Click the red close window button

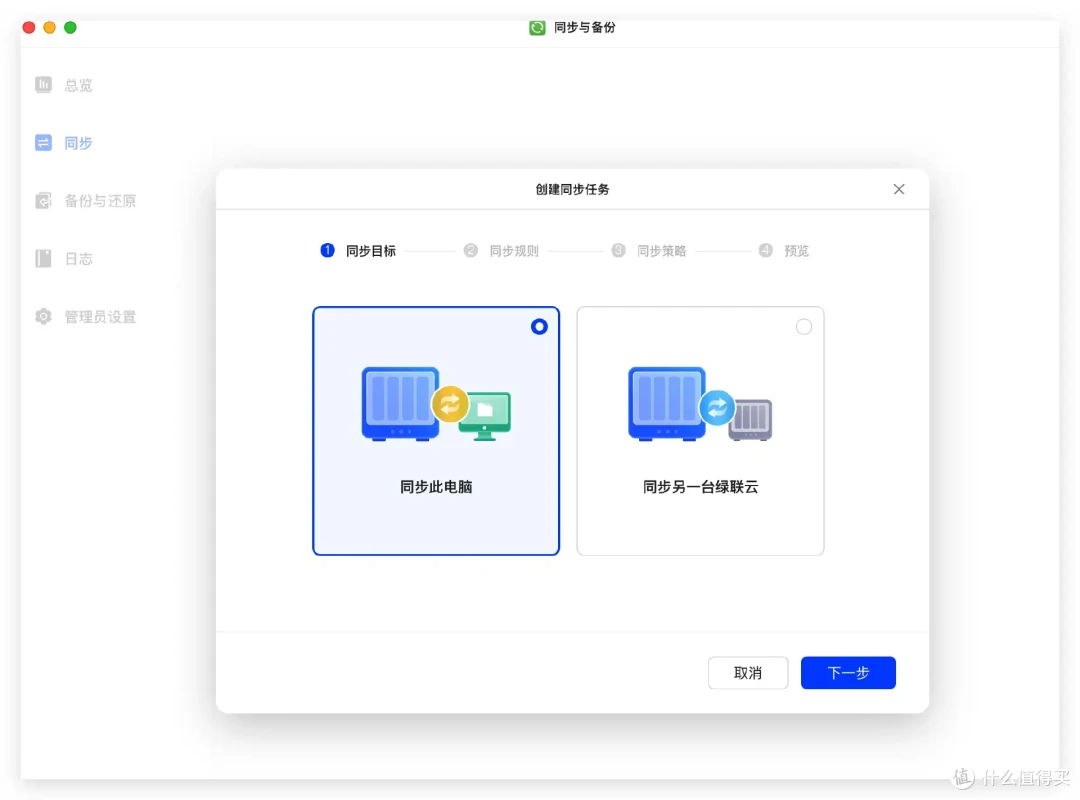pyautogui.click(x=29, y=28)
